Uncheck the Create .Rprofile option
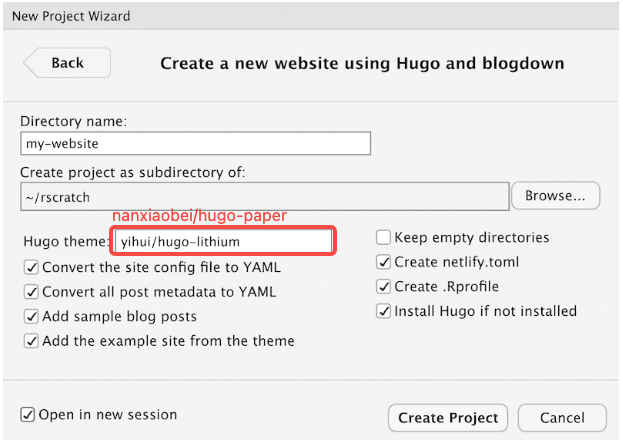The width and height of the screenshot is (623, 443). [383, 286]
